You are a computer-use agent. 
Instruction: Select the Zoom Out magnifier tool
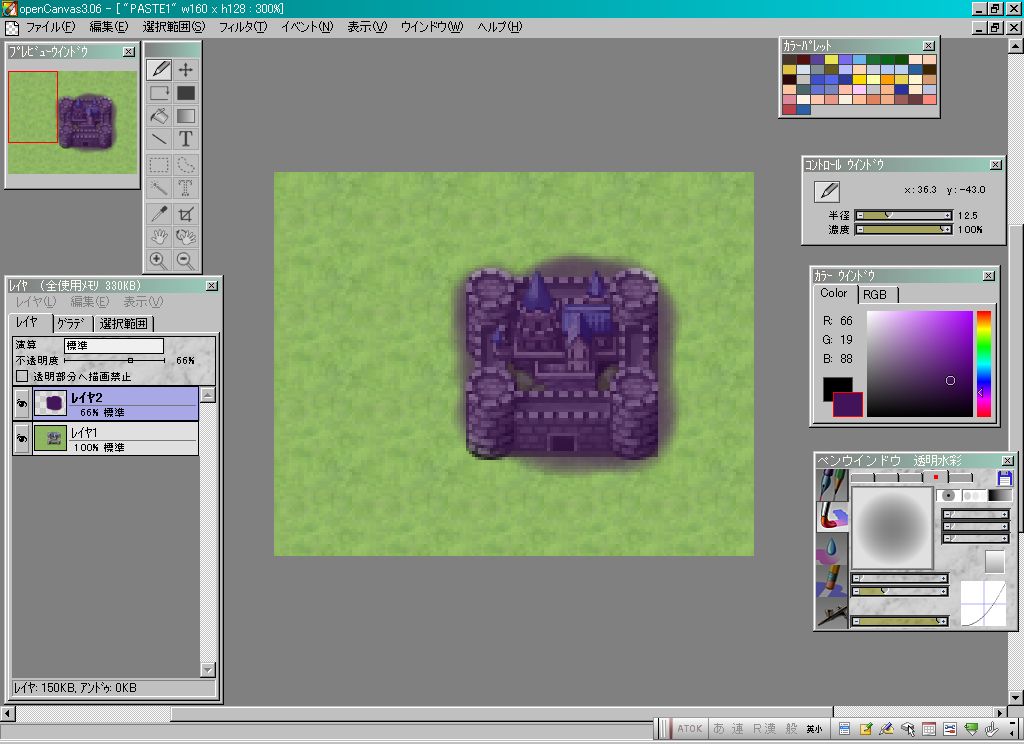pyautogui.click(x=186, y=260)
